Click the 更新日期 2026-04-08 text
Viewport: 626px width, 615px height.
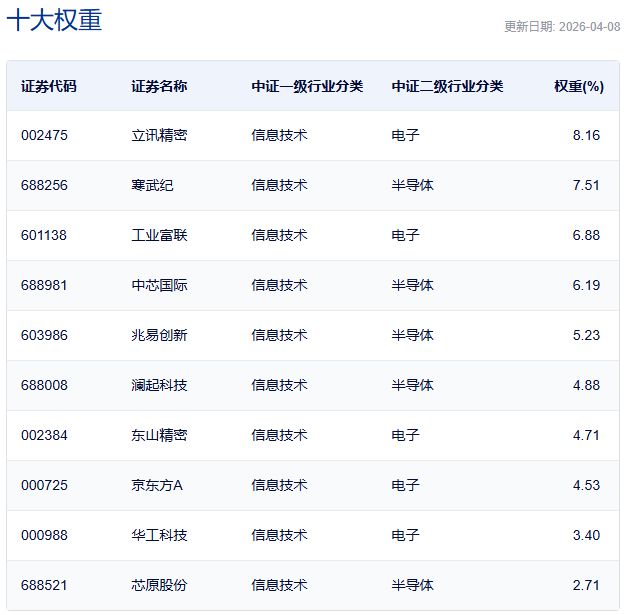561,27
